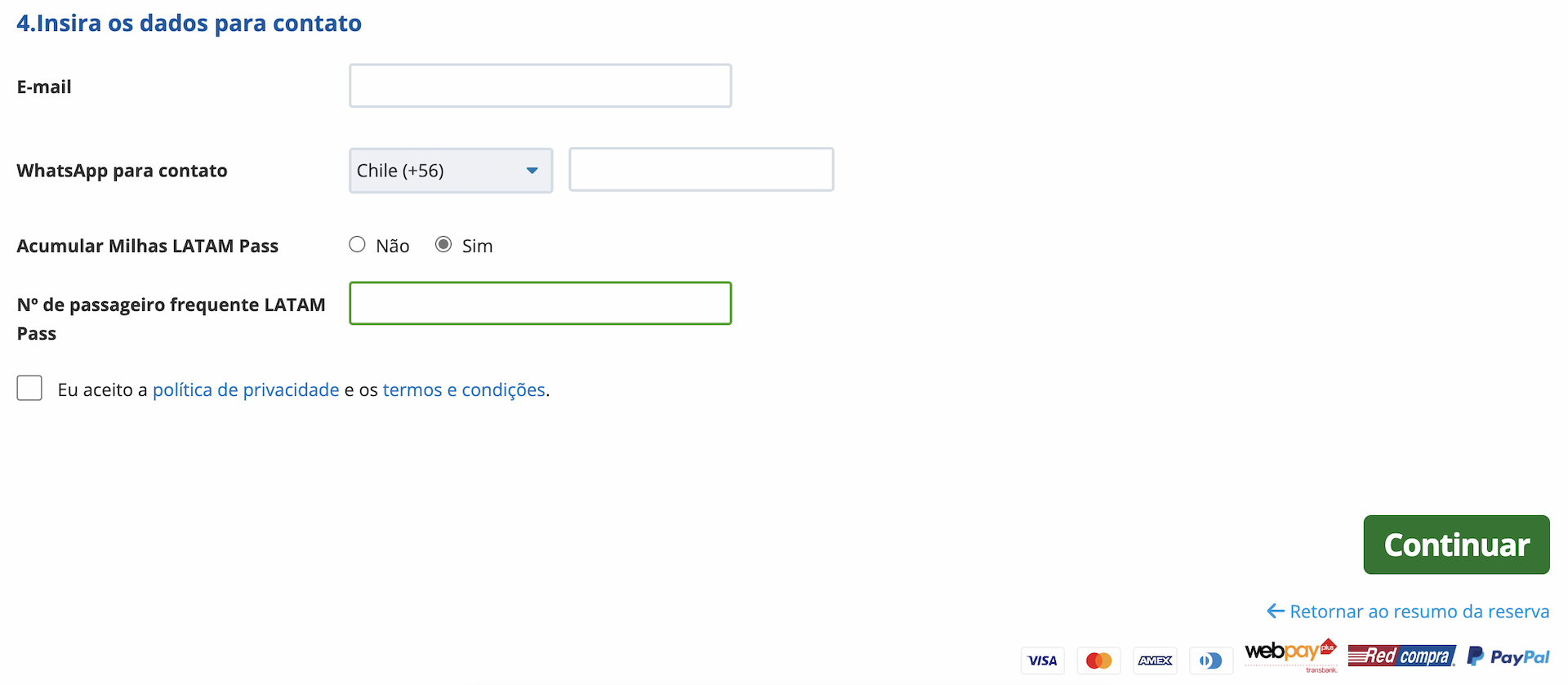The image size is (1568, 685).
Task: Click the WhatsApp phone number field
Action: tap(701, 170)
